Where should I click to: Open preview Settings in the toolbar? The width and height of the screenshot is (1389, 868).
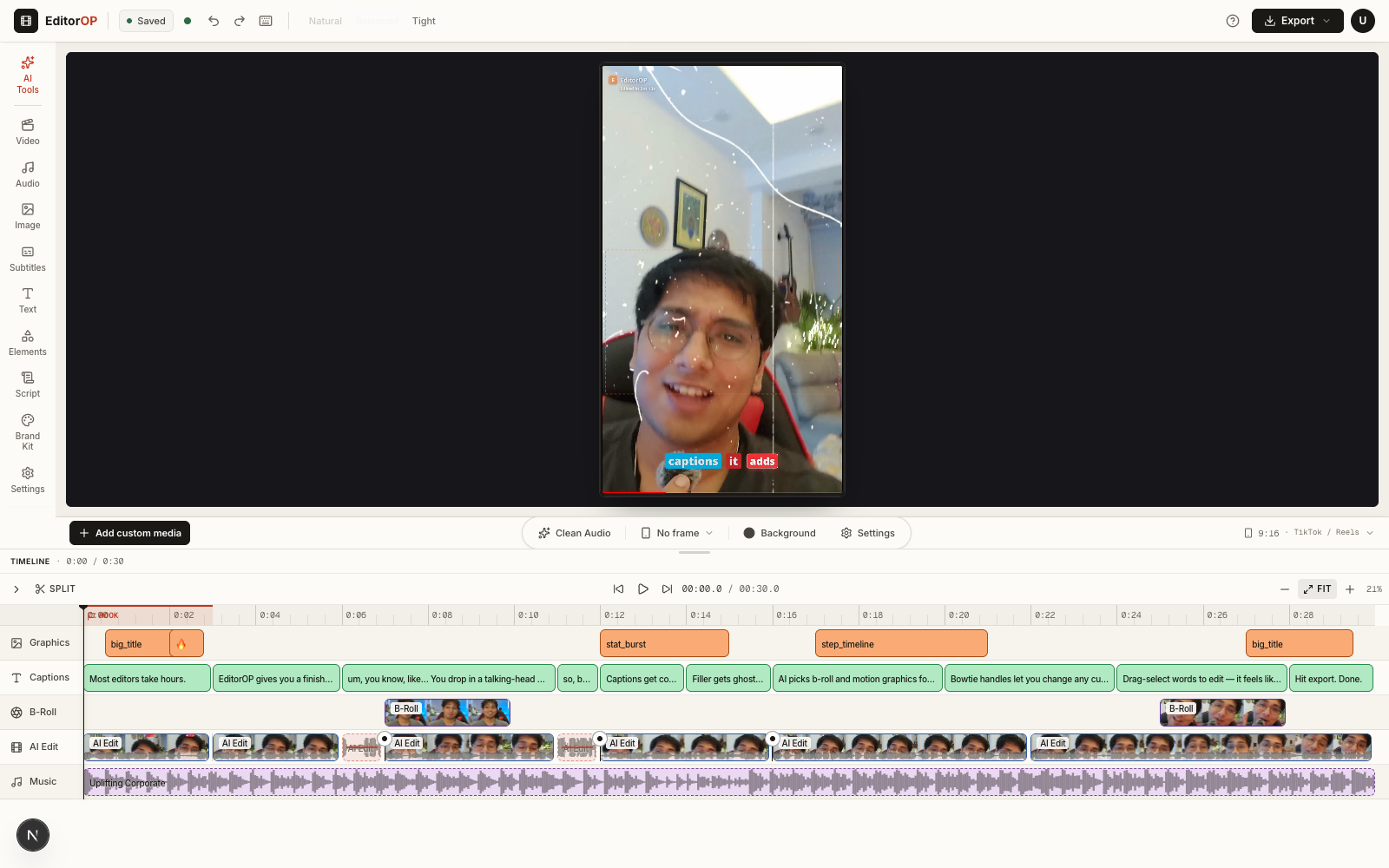point(868,533)
